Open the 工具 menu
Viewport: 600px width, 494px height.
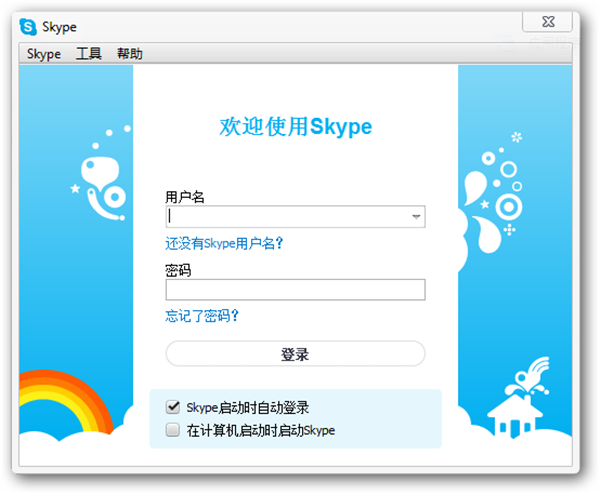point(88,53)
